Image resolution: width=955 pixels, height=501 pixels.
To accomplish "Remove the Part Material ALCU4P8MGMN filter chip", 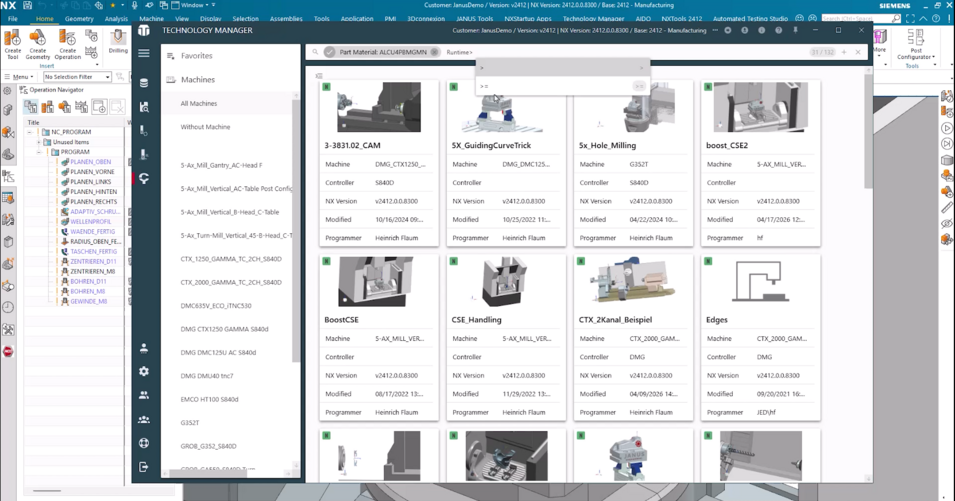I will tap(434, 52).
